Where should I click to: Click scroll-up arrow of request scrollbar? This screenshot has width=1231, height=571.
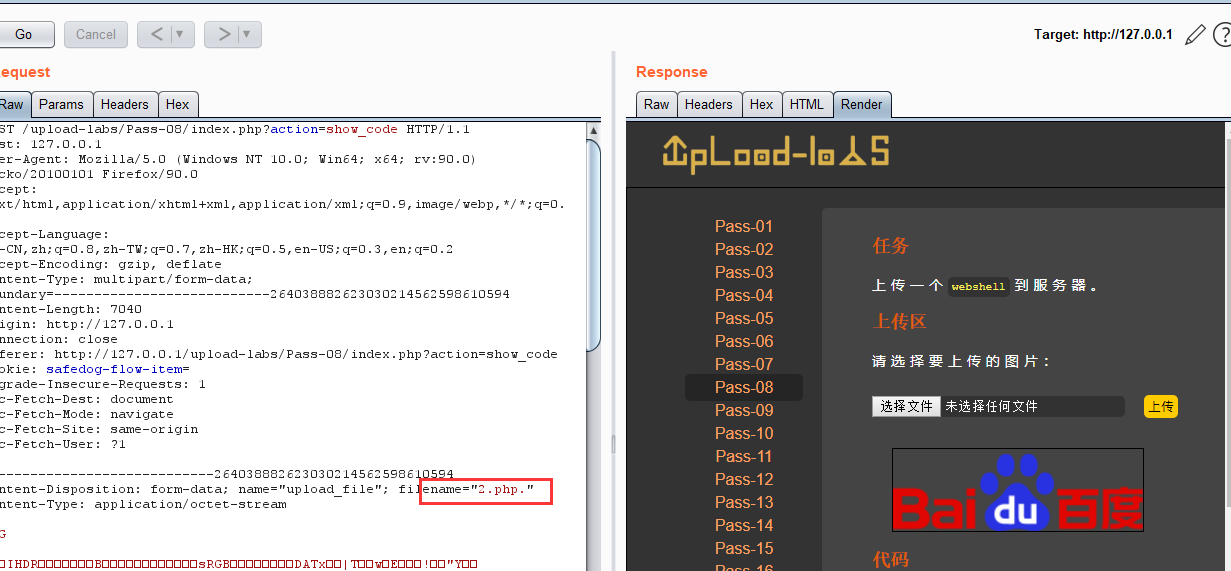pyautogui.click(x=593, y=130)
